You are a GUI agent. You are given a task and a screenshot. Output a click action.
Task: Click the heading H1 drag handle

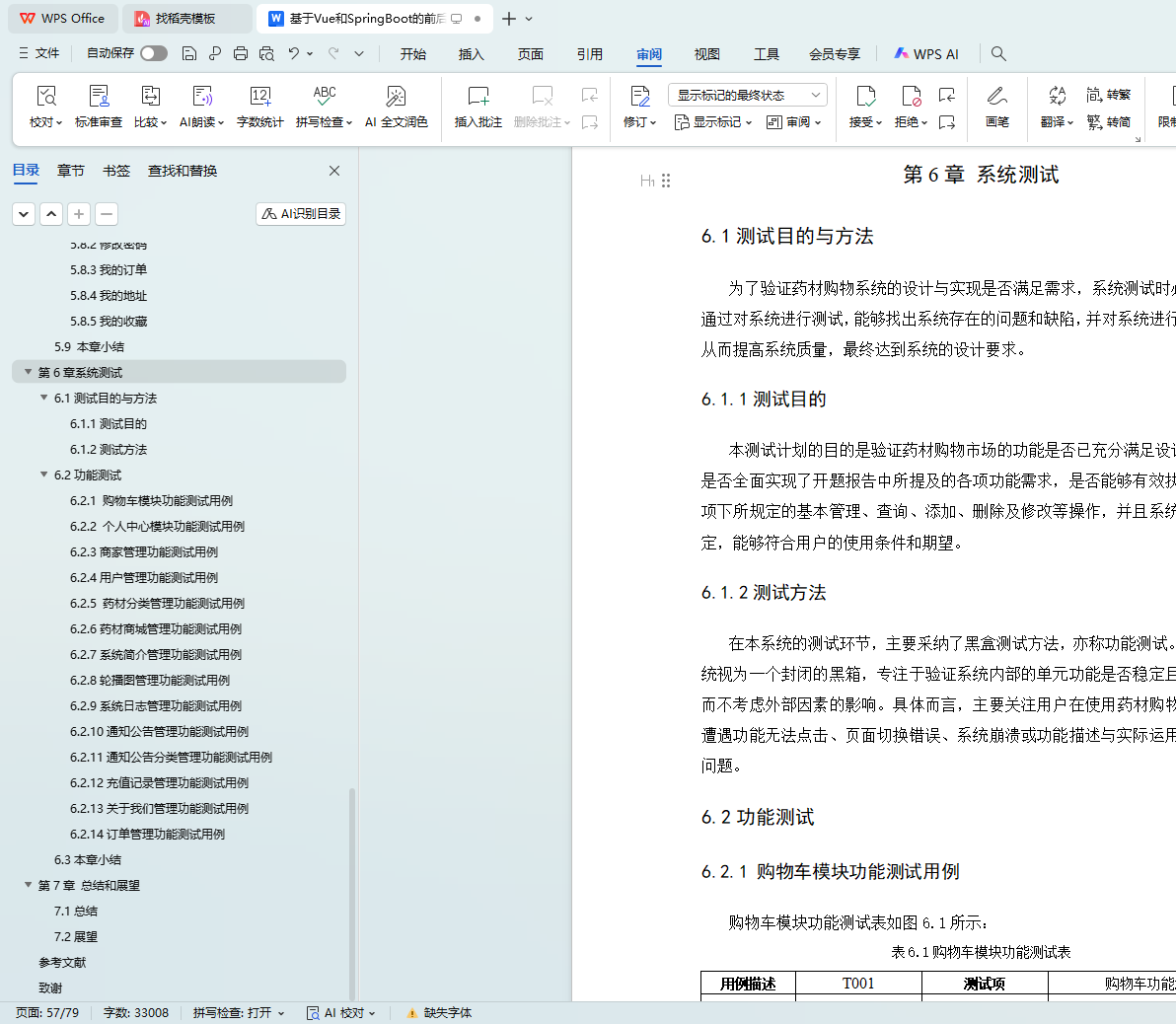[x=666, y=181]
